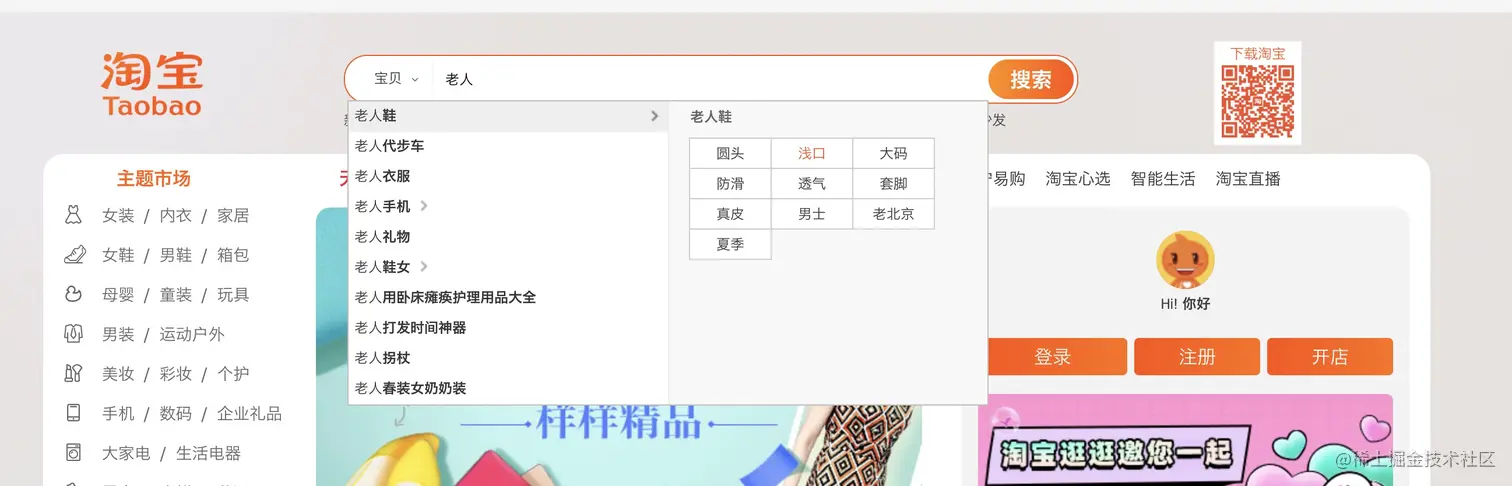Click the 美妆 cosmetics category icon
The width and height of the screenshot is (1512, 486).
pyautogui.click(x=73, y=373)
